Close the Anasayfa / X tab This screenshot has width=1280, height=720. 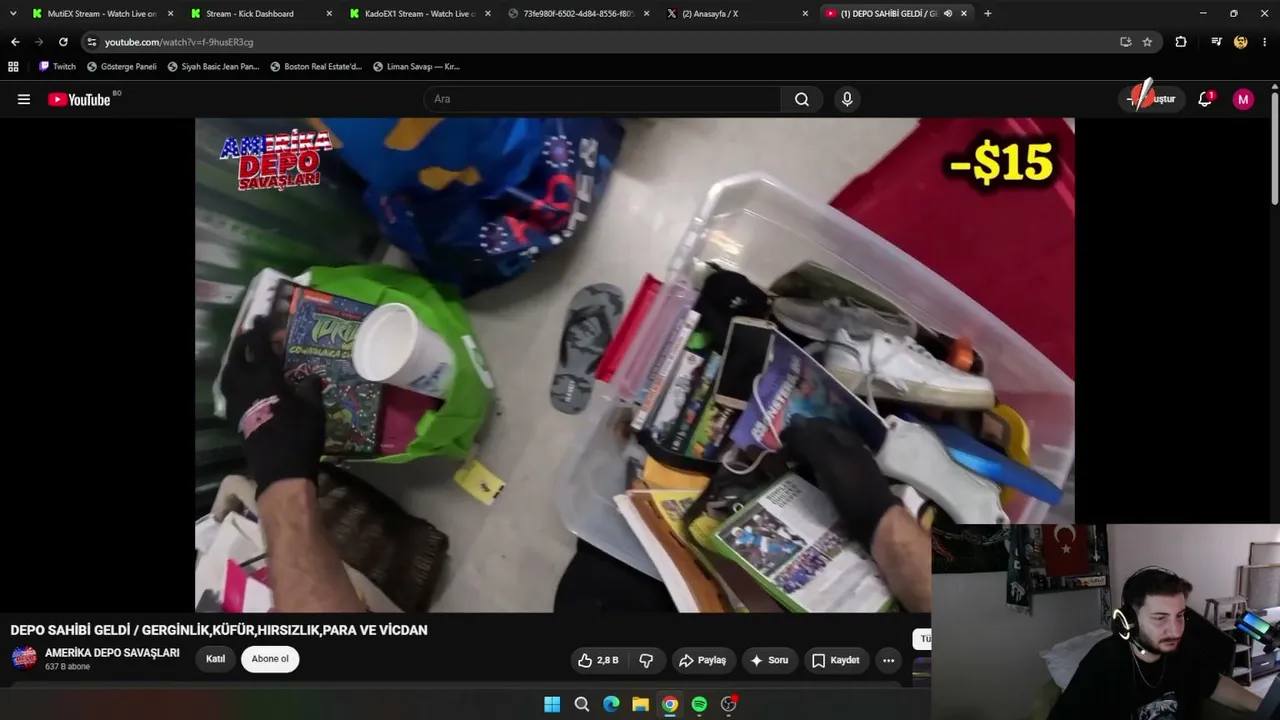(805, 14)
